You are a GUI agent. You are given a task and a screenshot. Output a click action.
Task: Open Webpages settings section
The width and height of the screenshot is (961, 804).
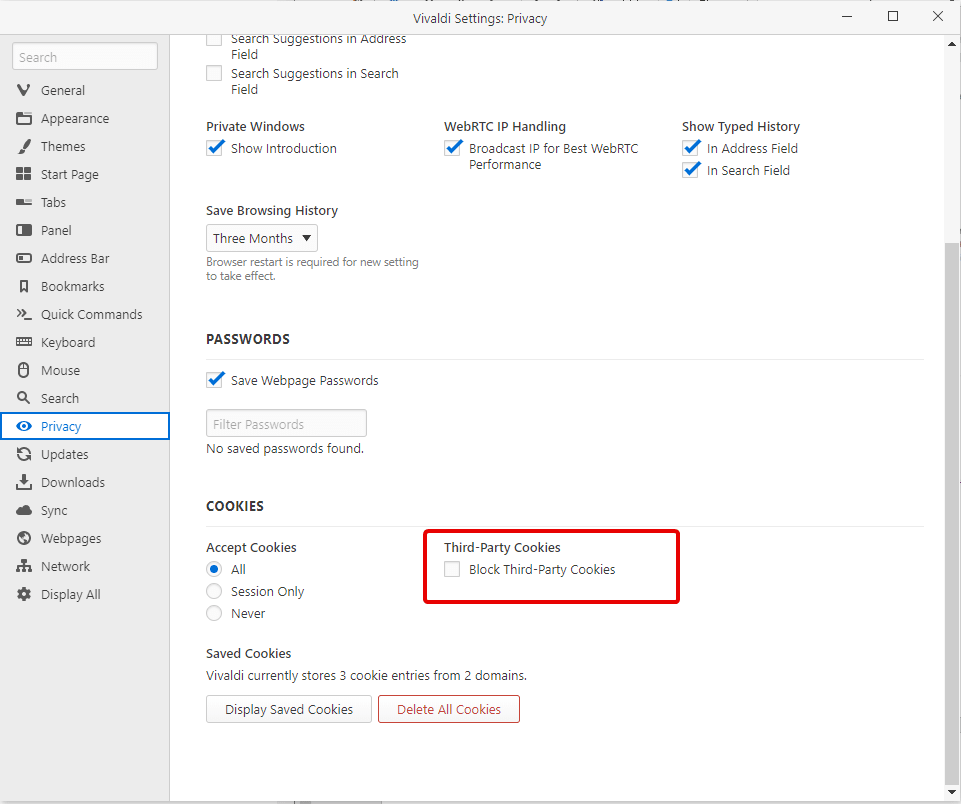pyautogui.click(x=85, y=538)
